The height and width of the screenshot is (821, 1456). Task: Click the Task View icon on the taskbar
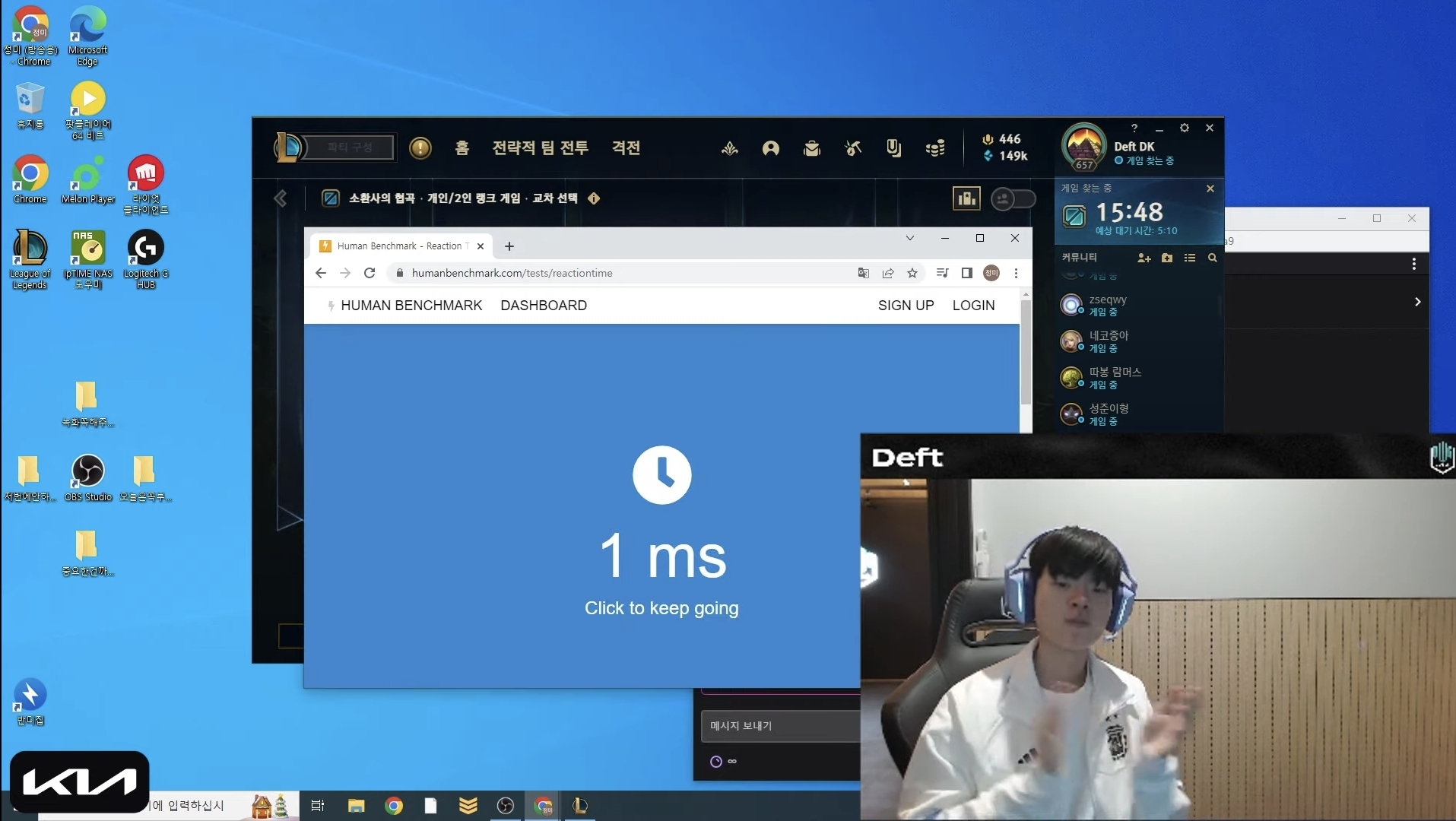(x=318, y=806)
